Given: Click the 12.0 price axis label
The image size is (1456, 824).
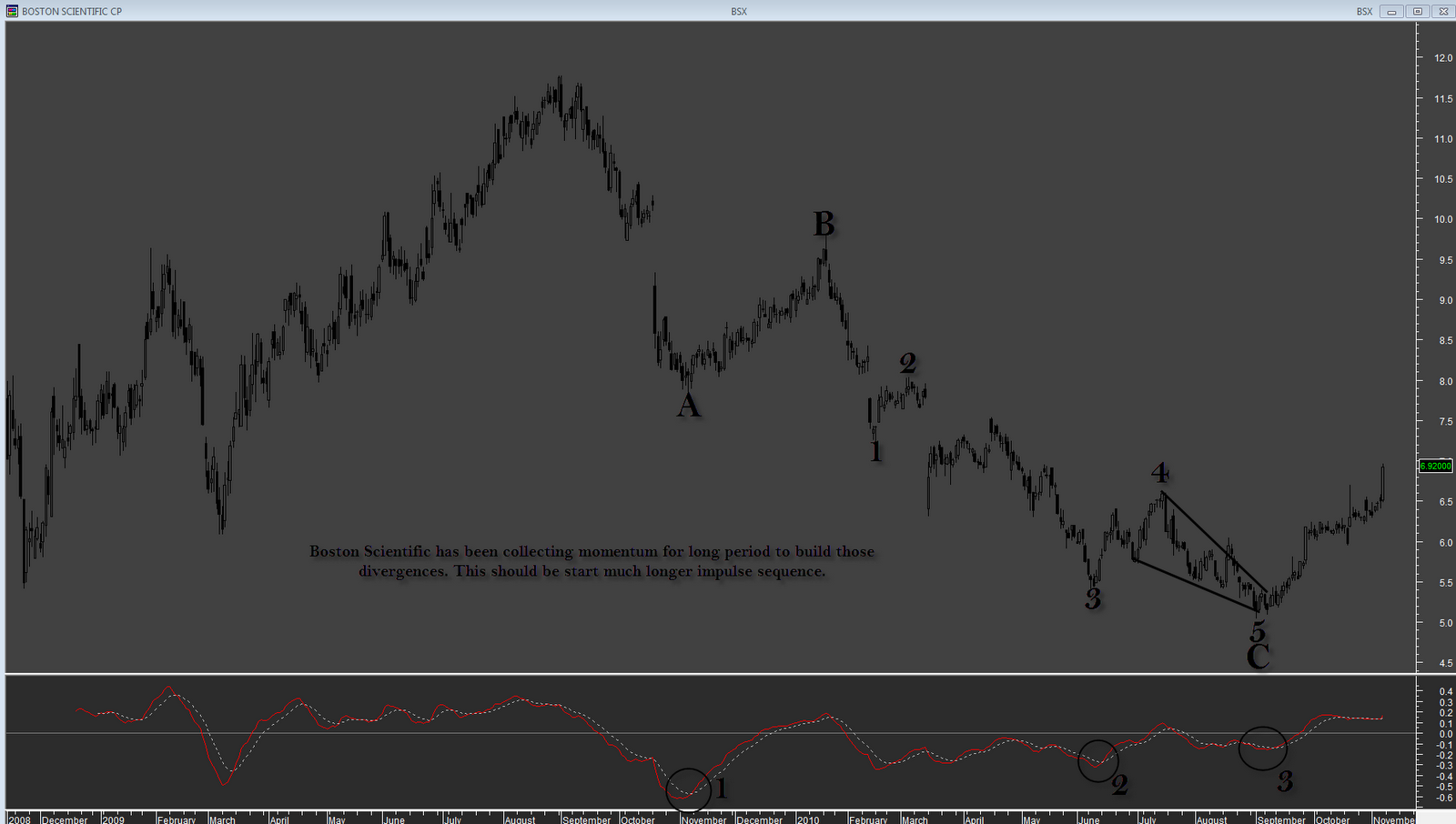Looking at the screenshot, I should click(1443, 58).
